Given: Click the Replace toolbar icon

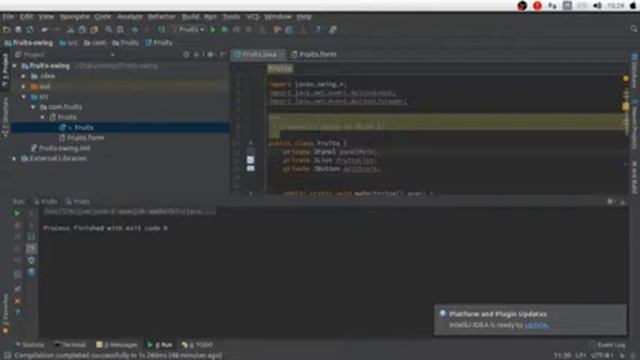Looking at the screenshot, I should [x=120, y=29].
